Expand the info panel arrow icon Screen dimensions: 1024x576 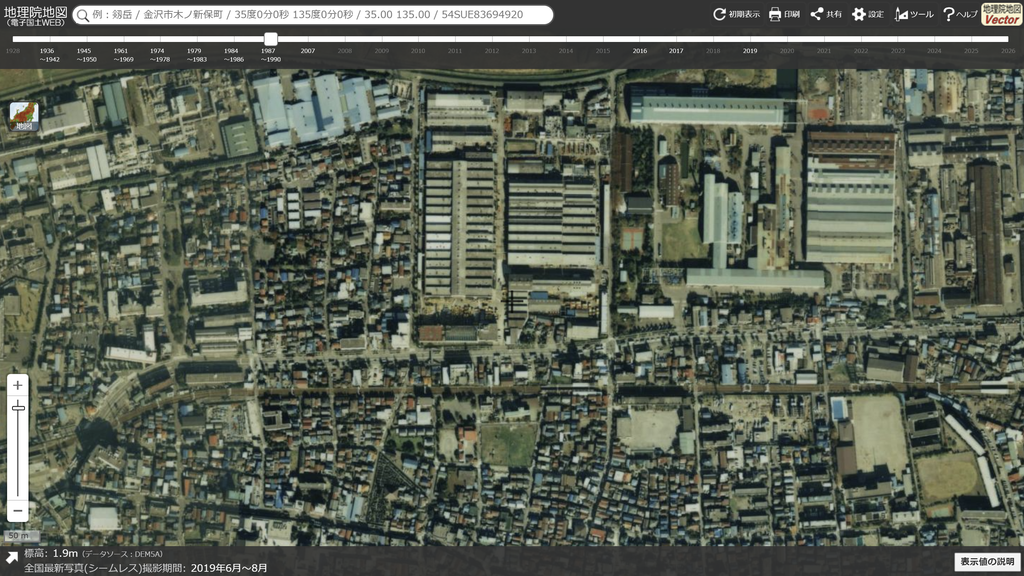[12, 558]
